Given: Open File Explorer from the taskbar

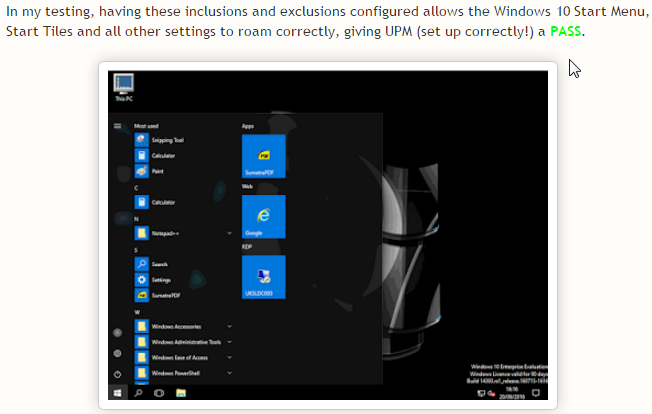Looking at the screenshot, I should 181,393.
